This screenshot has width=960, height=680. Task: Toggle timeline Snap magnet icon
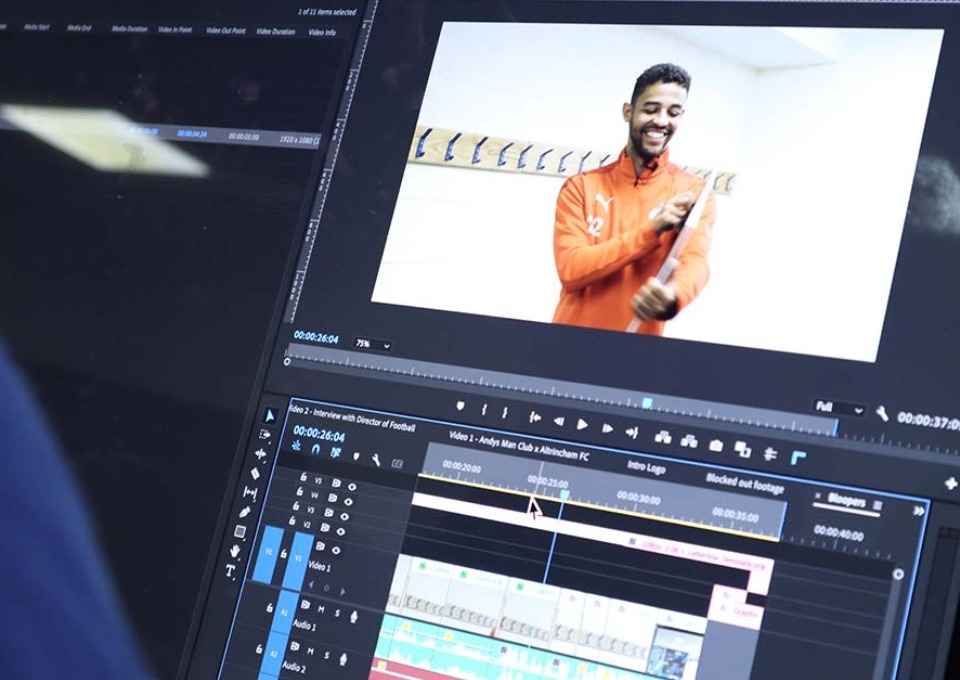[315, 449]
